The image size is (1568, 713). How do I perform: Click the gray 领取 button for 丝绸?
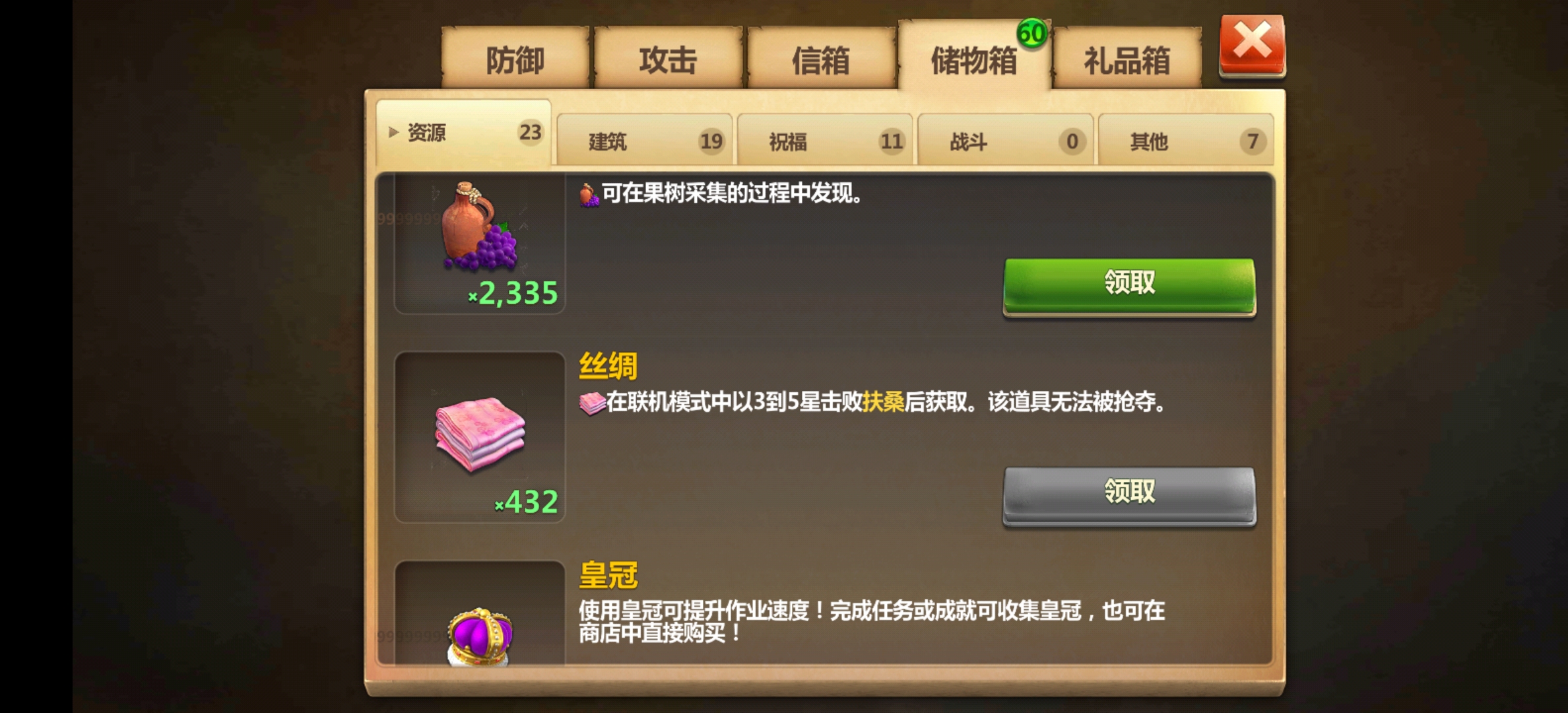coord(1129,494)
